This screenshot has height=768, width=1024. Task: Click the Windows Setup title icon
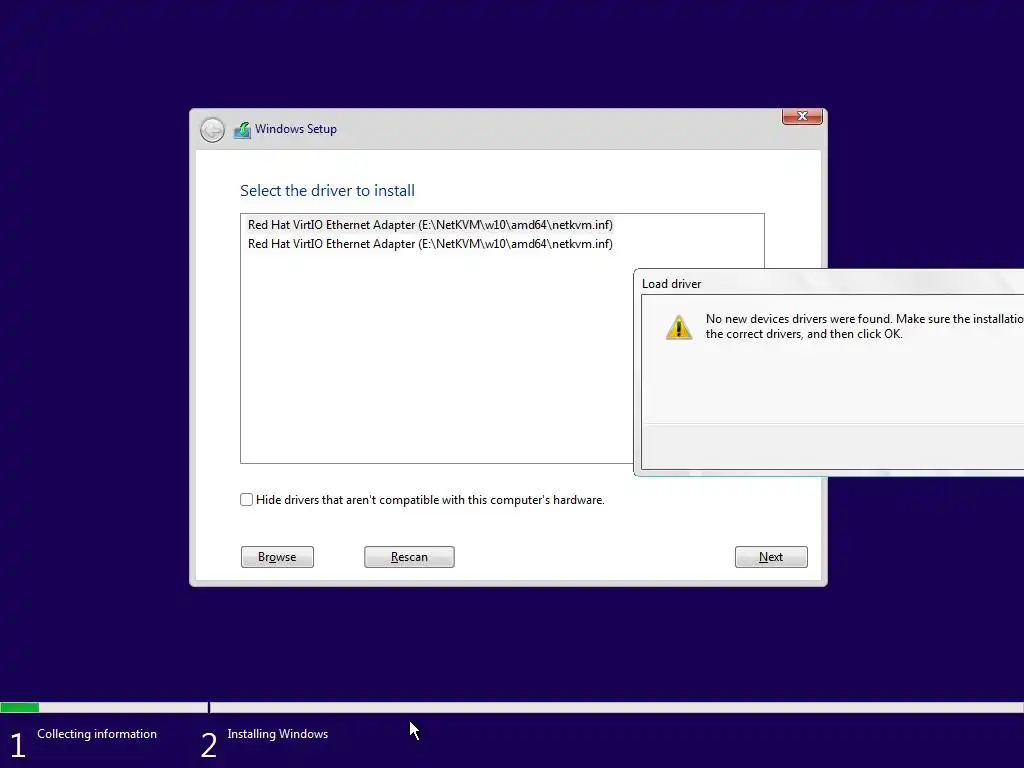[242, 130]
